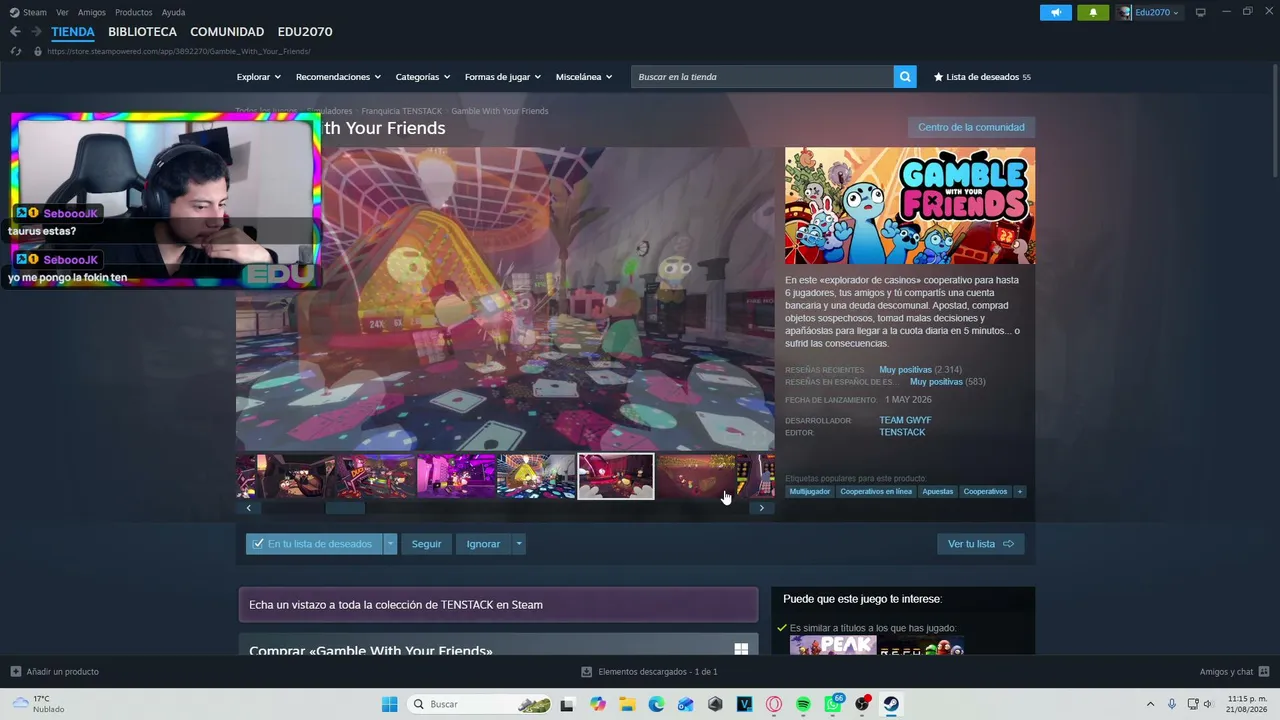The height and width of the screenshot is (720, 1280).
Task: Switch to the BIBLIOTECA tab
Action: click(x=143, y=32)
